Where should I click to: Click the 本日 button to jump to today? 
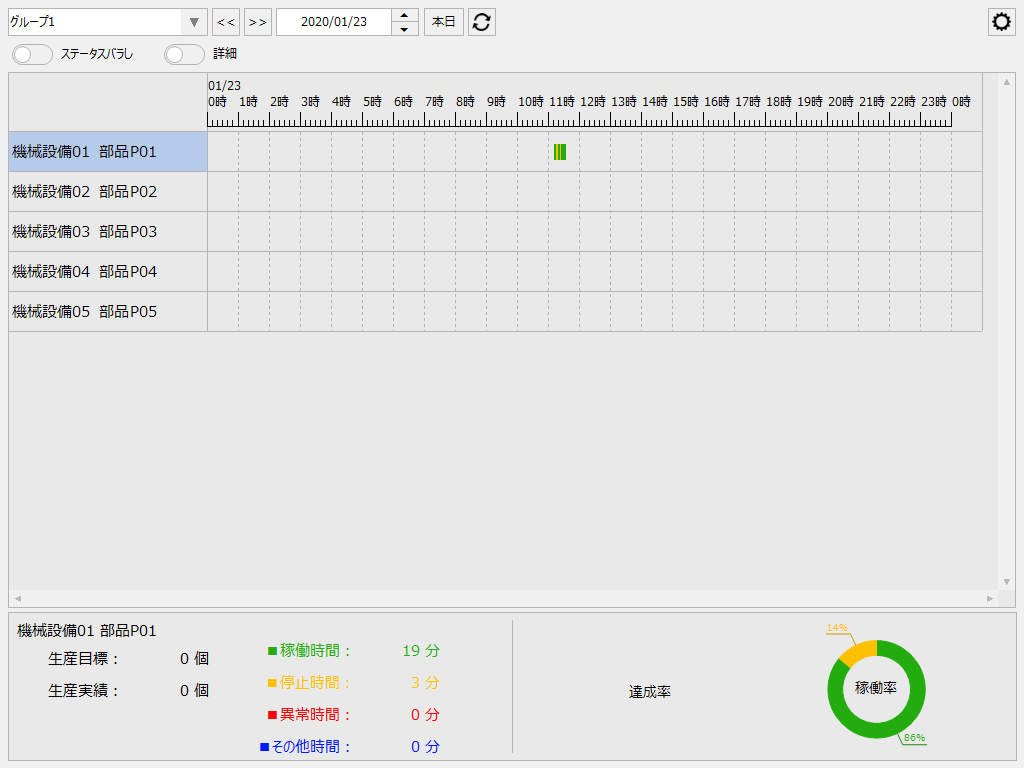pos(443,21)
